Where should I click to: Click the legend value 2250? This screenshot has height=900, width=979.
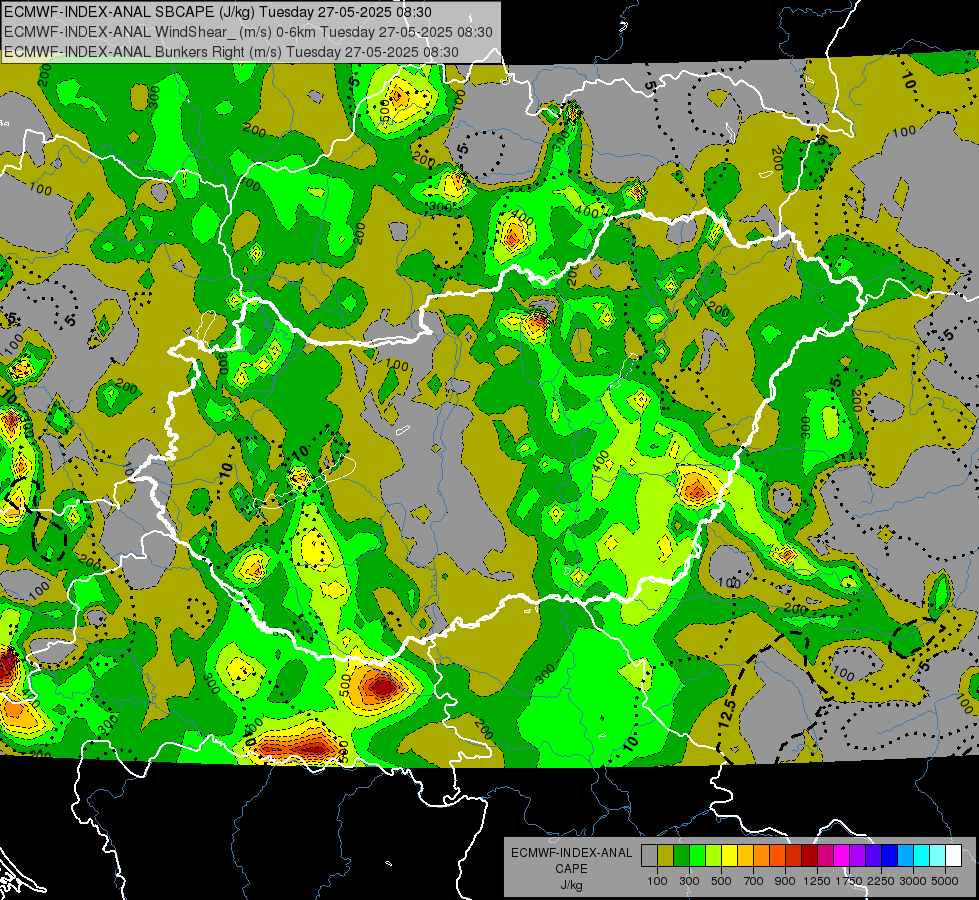point(881,881)
